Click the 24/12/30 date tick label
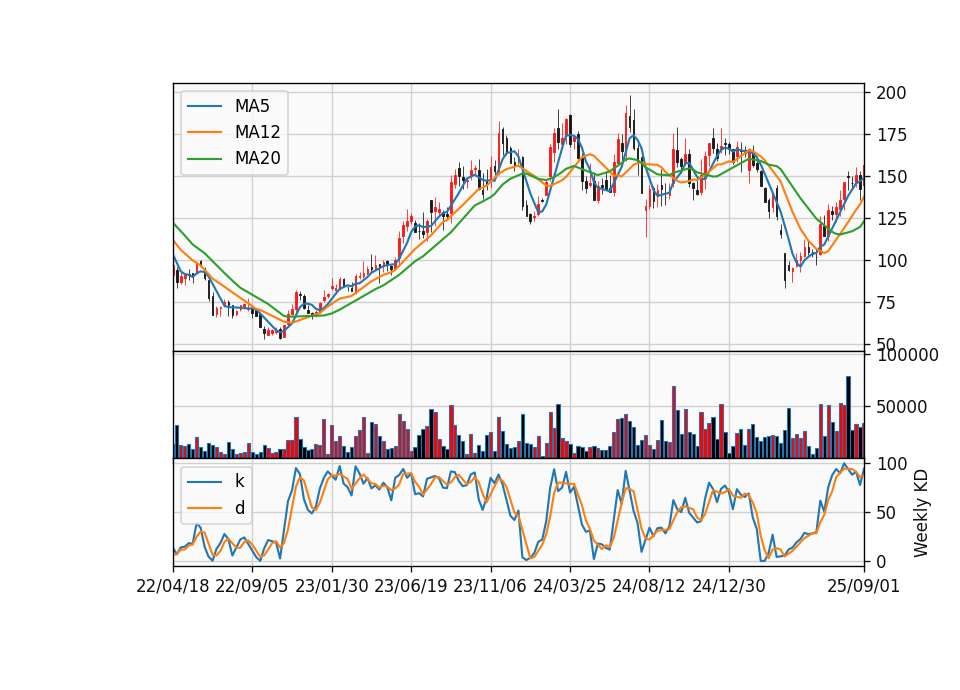Image resolution: width=960 pixels, height=690 pixels. 729,587
